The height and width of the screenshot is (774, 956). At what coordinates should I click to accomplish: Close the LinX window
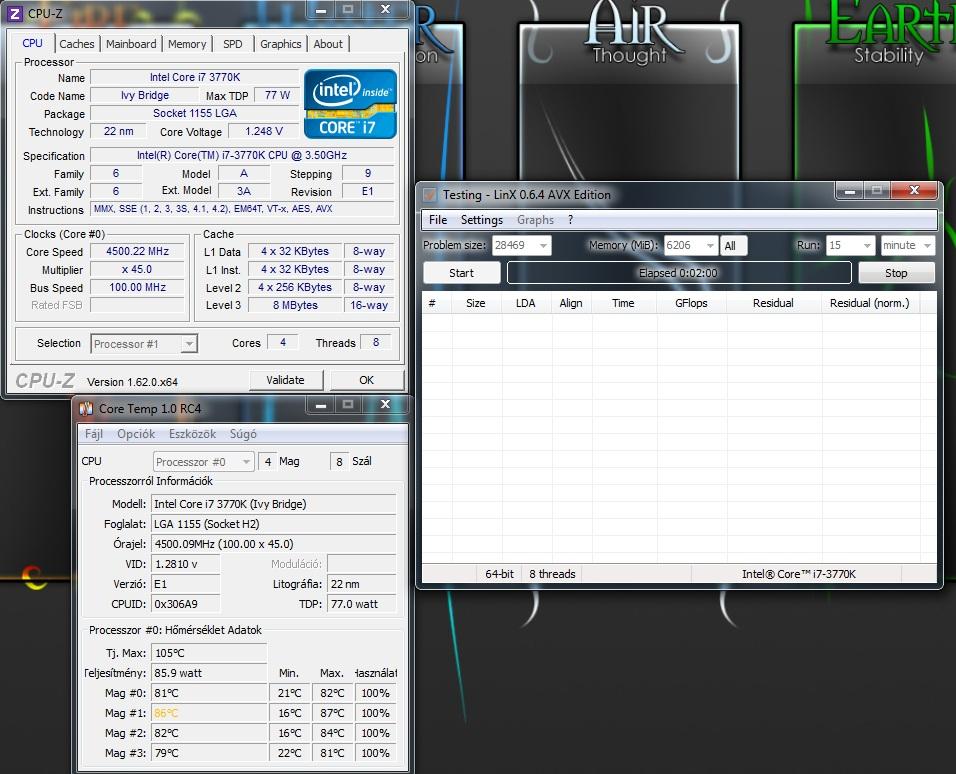(913, 191)
